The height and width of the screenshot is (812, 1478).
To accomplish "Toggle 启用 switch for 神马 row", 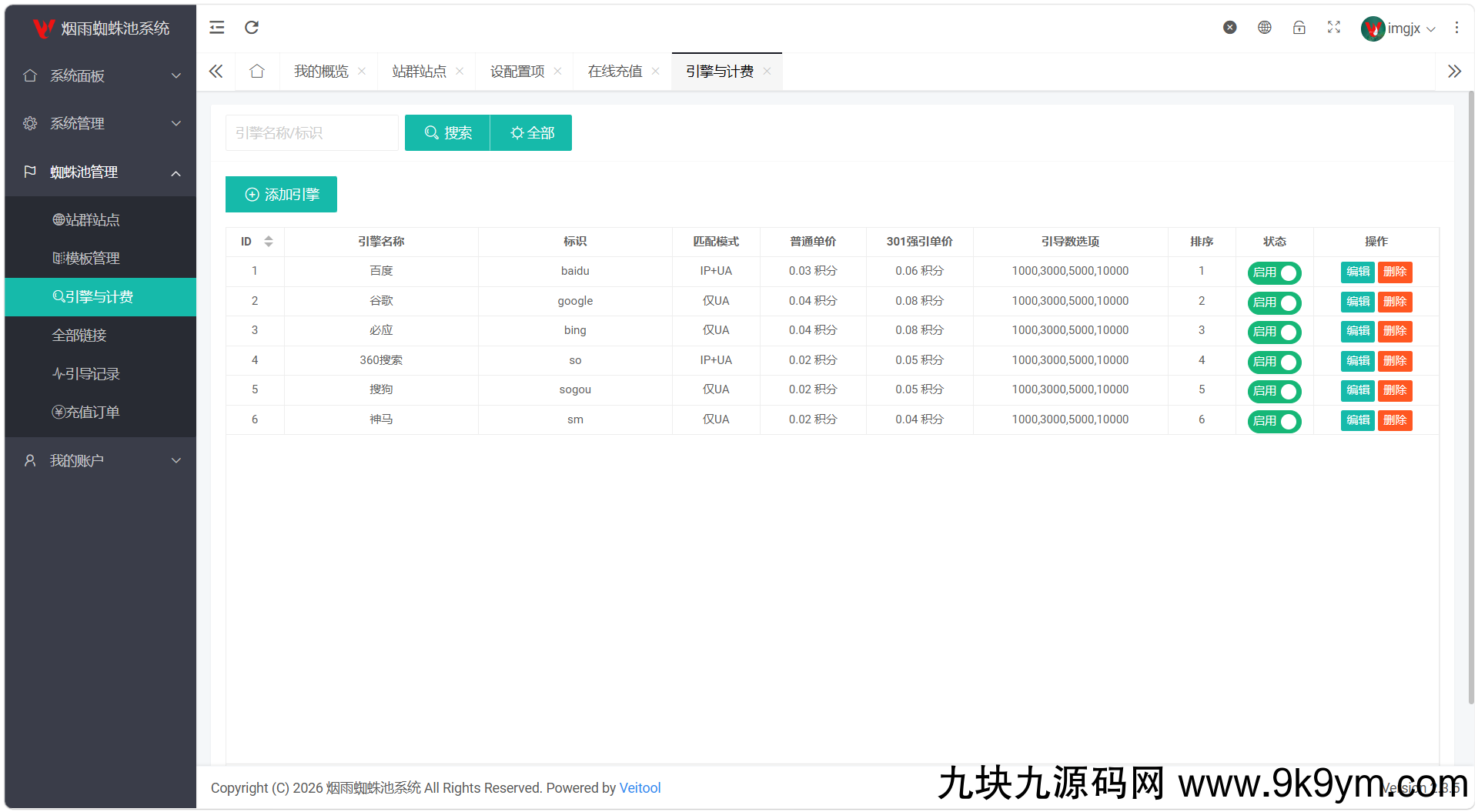I will point(1274,421).
